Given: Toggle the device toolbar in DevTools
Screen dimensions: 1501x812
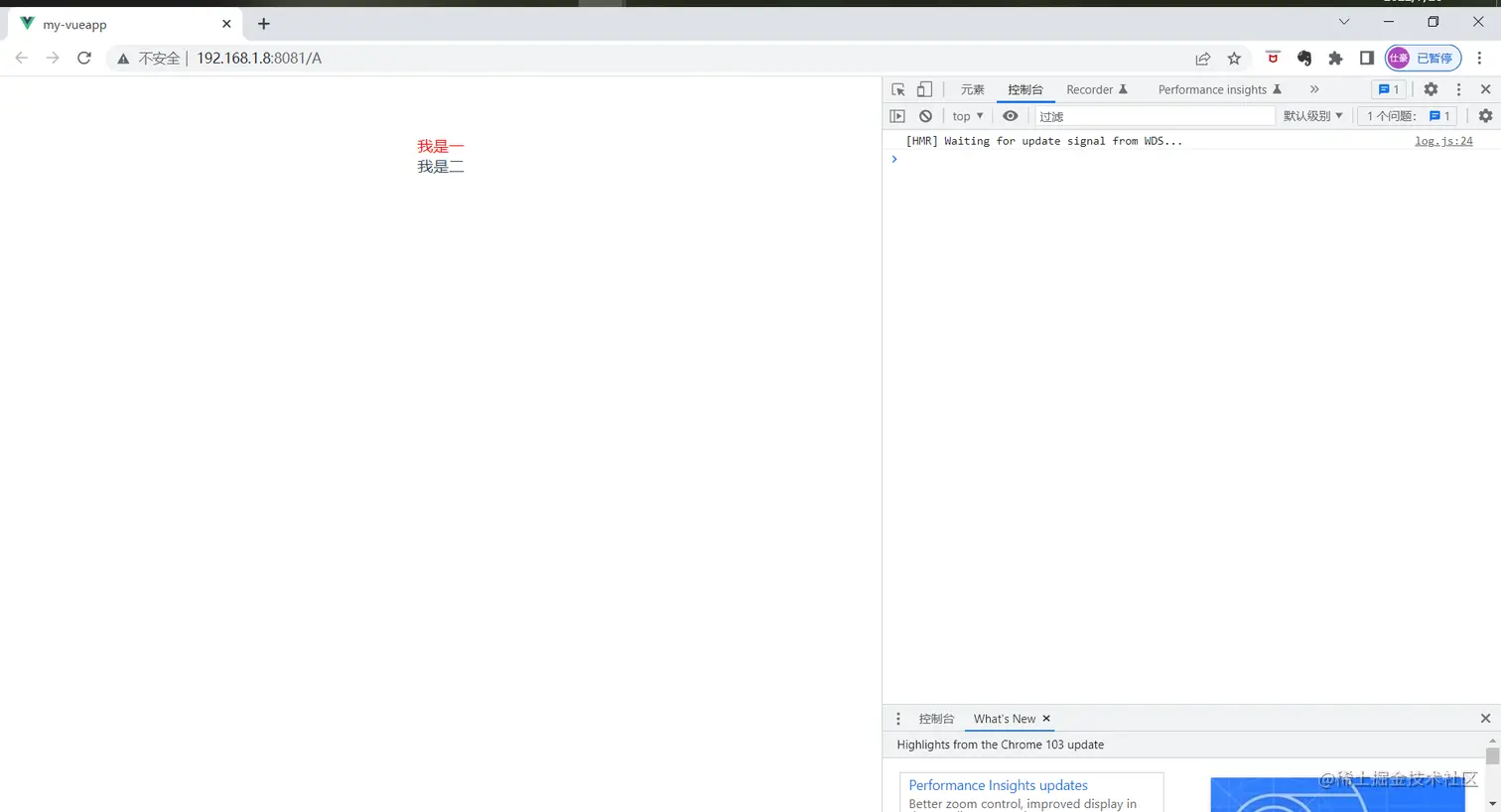Looking at the screenshot, I should (924, 89).
